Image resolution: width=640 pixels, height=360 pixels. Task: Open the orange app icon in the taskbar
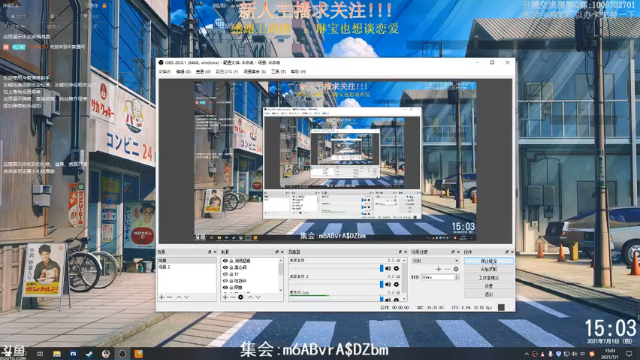tap(138, 353)
